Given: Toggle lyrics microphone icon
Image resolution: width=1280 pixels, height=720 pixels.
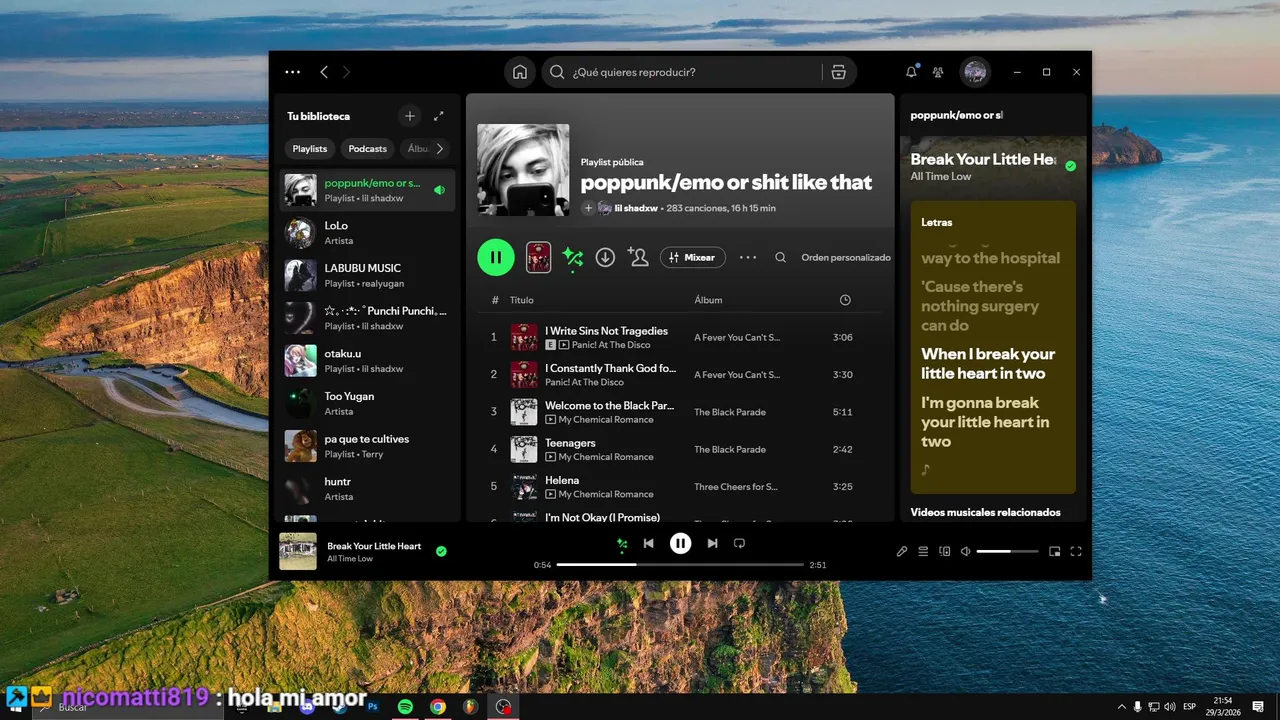Looking at the screenshot, I should tap(902, 551).
